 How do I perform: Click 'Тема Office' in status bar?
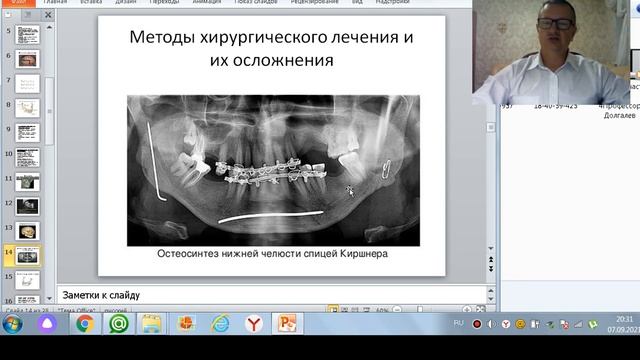tap(77, 311)
